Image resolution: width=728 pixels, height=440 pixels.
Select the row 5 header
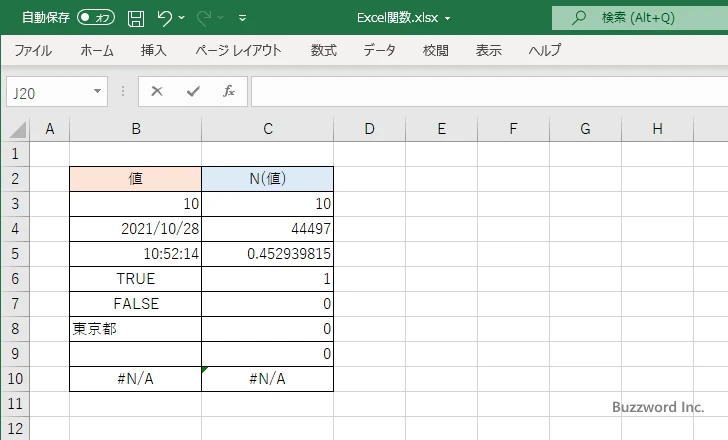pos(14,254)
